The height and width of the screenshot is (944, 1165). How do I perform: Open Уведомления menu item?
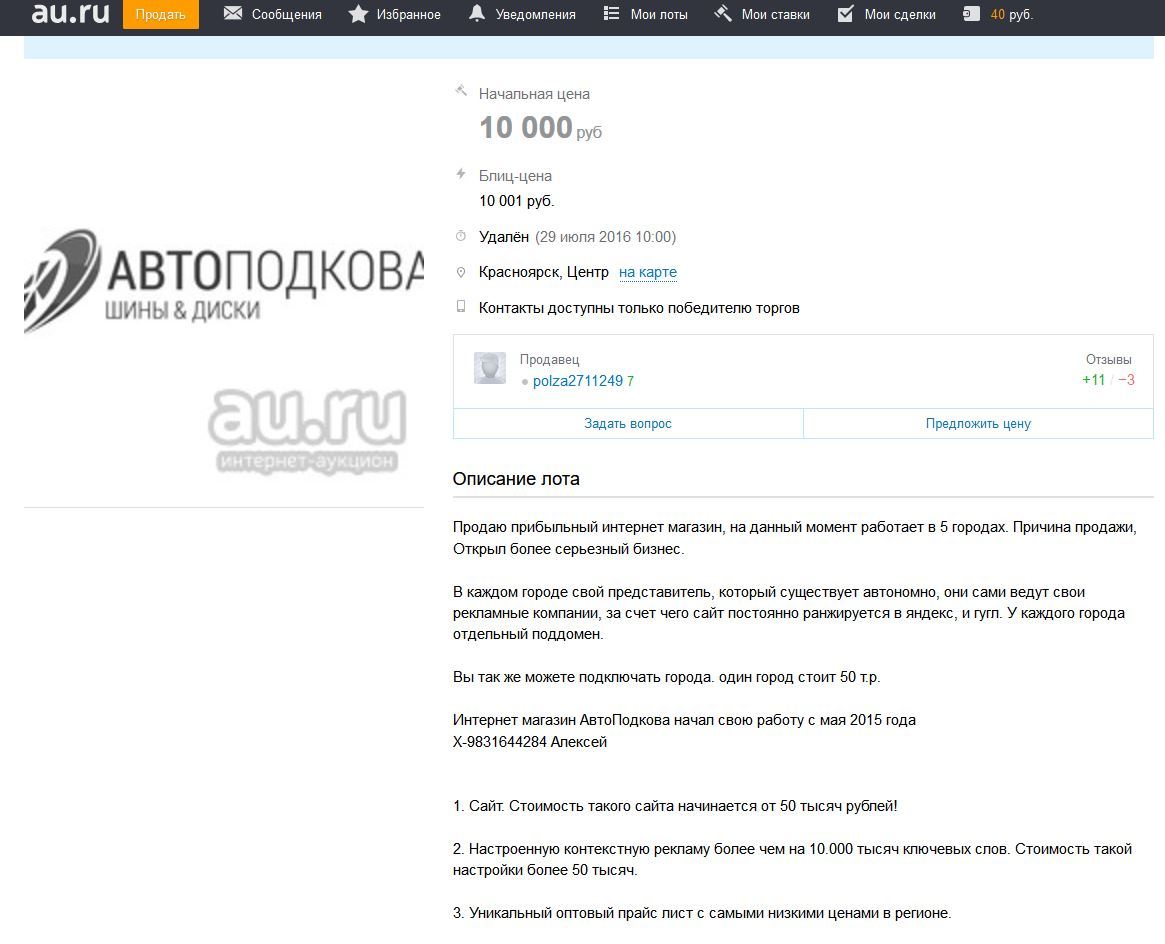click(536, 14)
